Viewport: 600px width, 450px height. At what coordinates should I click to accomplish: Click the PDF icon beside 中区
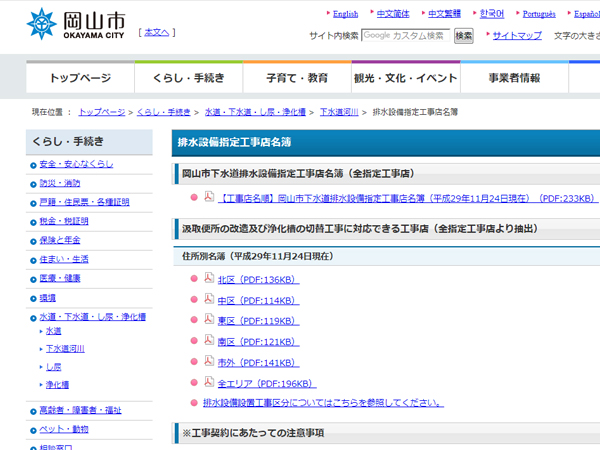pyautogui.click(x=209, y=300)
